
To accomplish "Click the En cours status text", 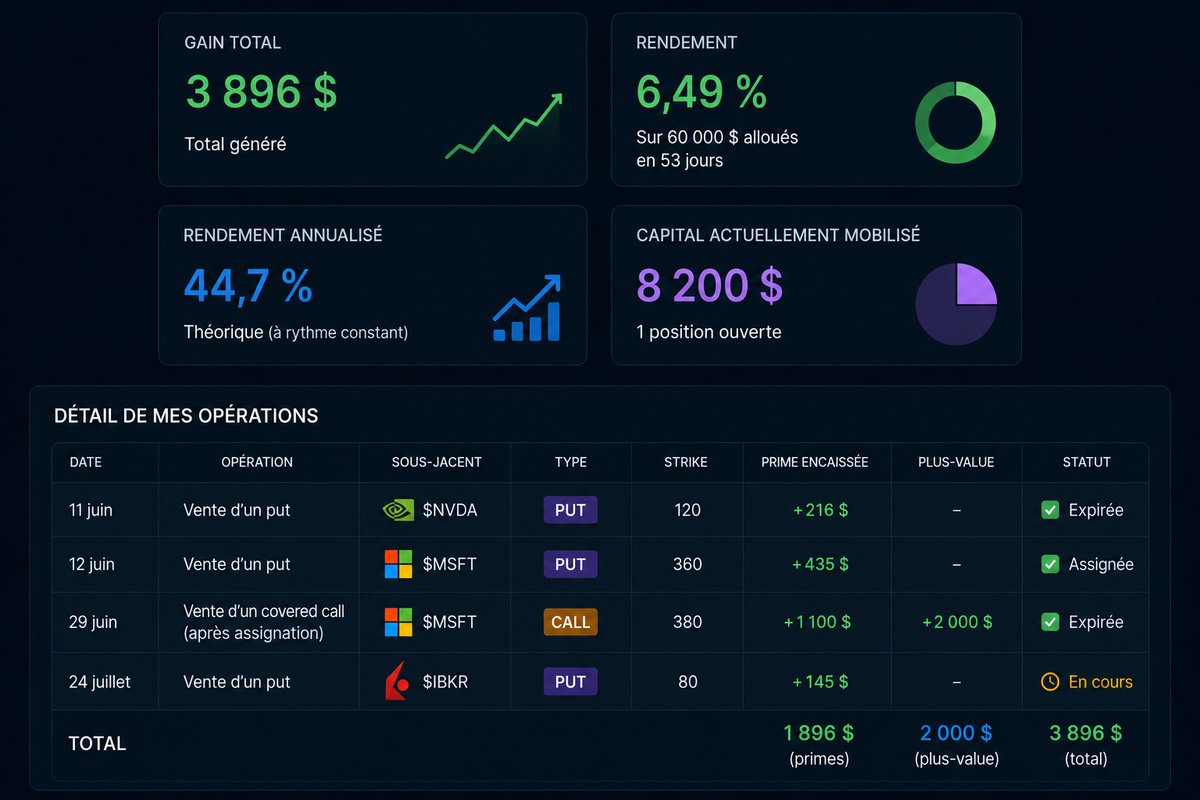I will [1101, 682].
